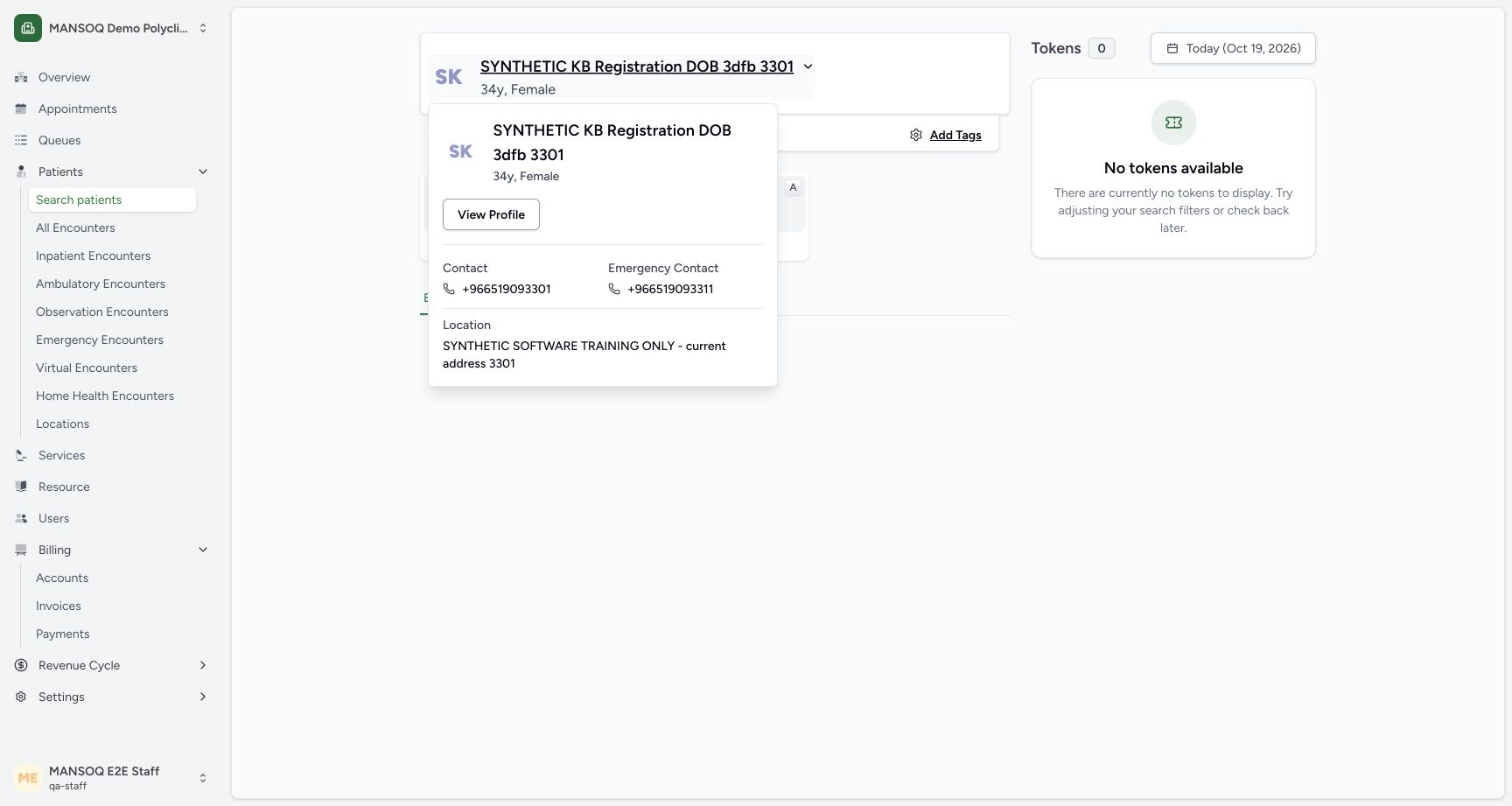The image size is (1512, 806).
Task: Click the Revenue Cycle dollar icon
Action: 21,665
